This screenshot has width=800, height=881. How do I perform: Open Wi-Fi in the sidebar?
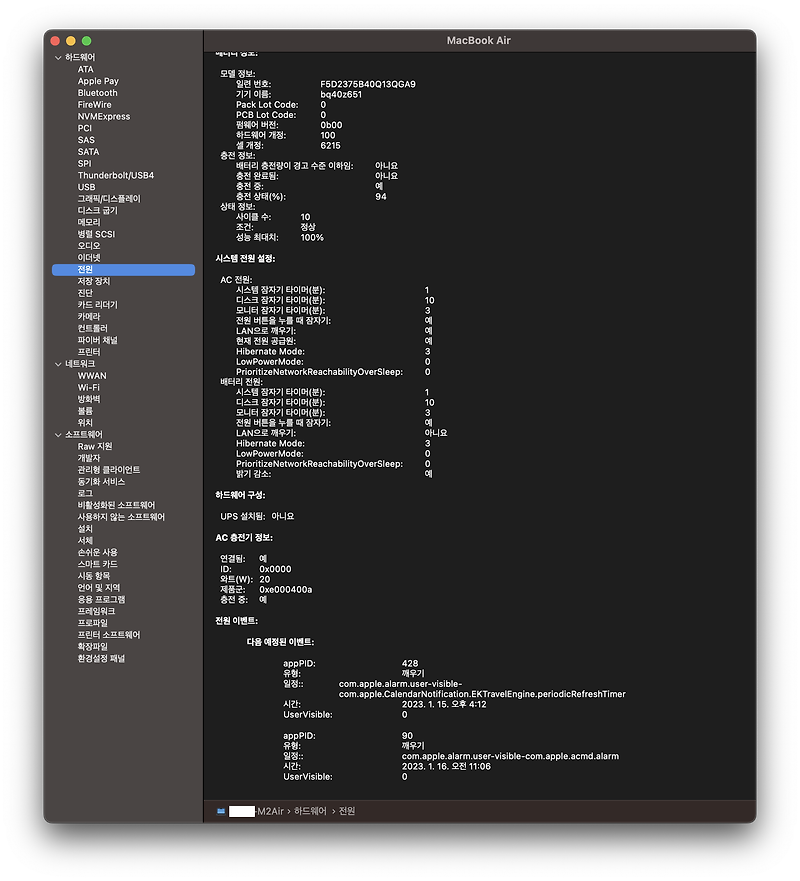pos(89,388)
